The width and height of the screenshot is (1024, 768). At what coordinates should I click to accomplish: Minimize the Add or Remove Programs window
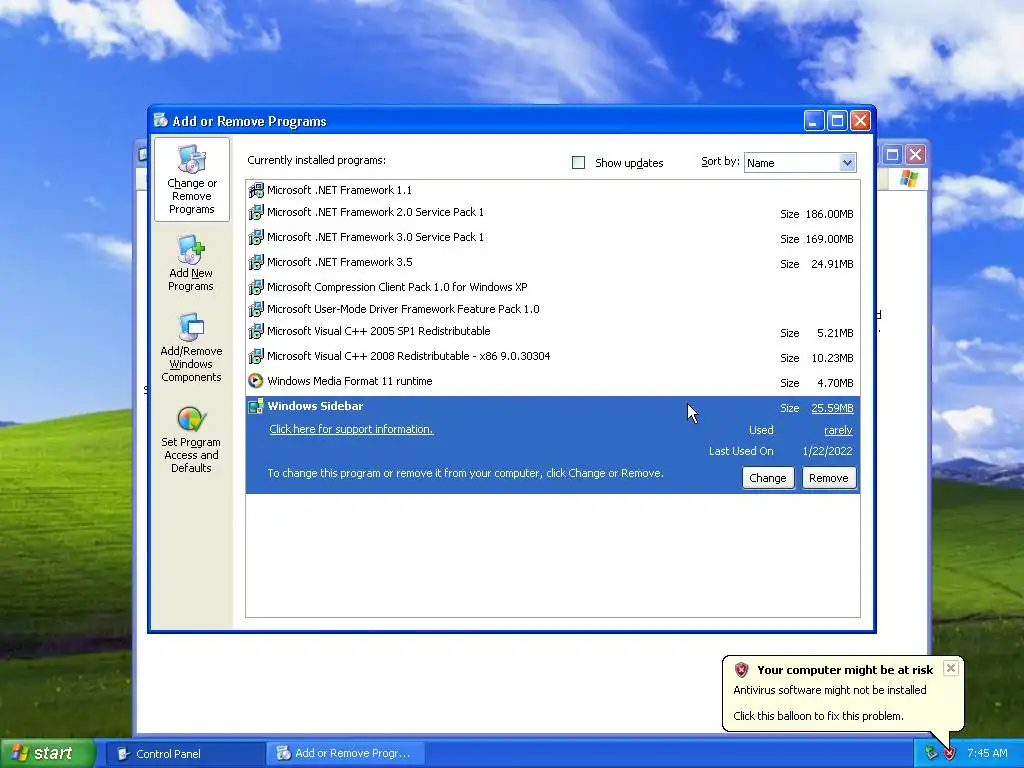coord(814,121)
